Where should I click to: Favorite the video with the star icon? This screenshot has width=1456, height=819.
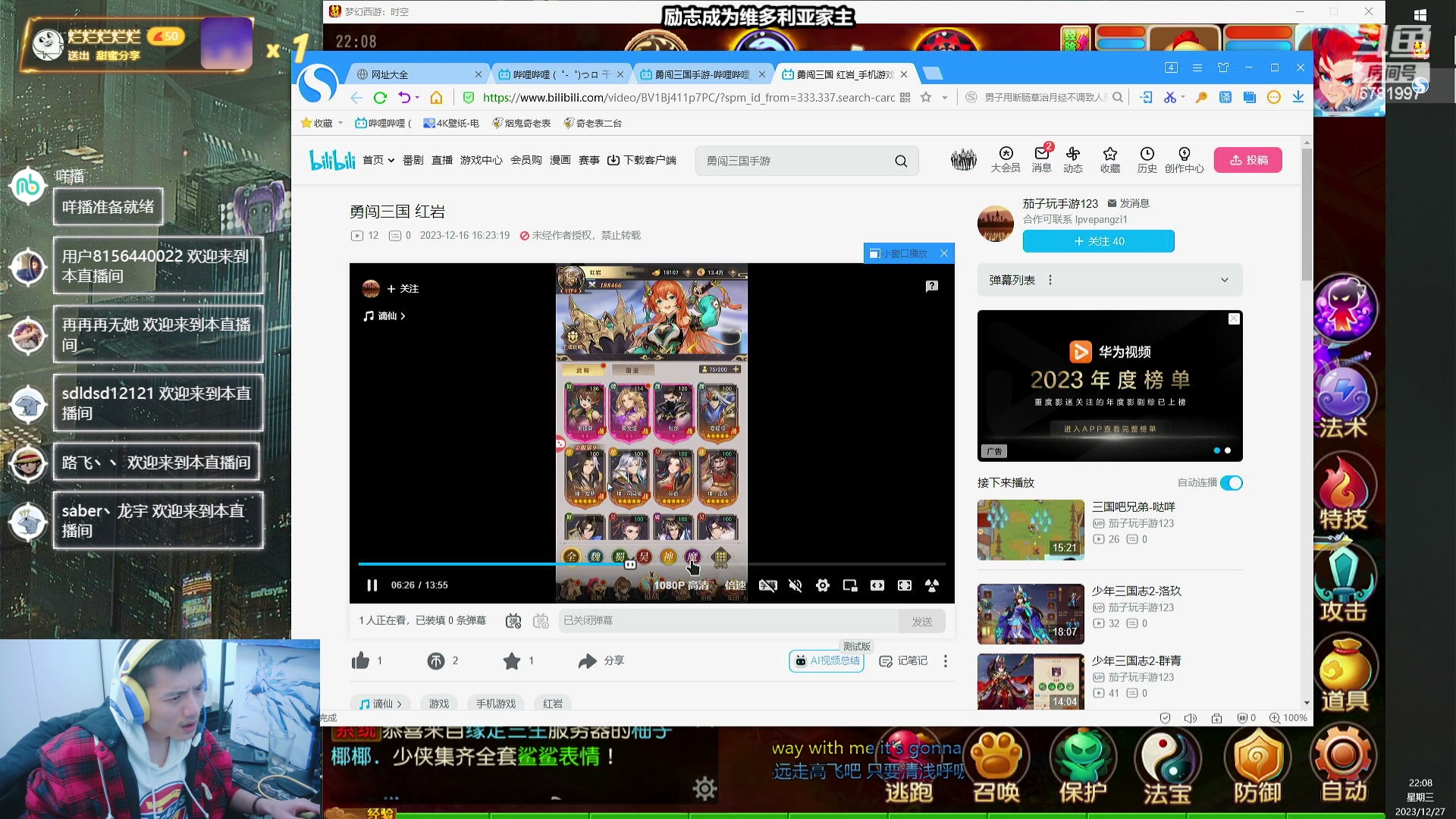click(512, 661)
